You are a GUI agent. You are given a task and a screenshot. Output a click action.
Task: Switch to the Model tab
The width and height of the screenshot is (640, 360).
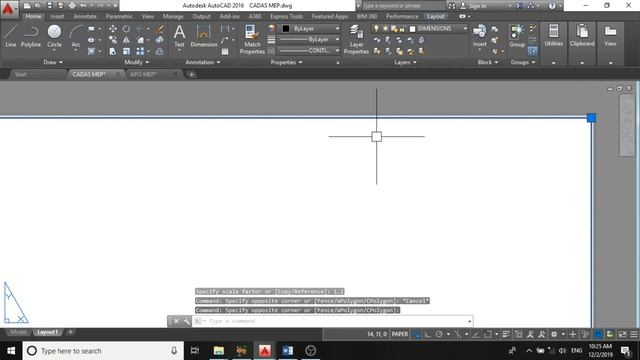[18, 332]
